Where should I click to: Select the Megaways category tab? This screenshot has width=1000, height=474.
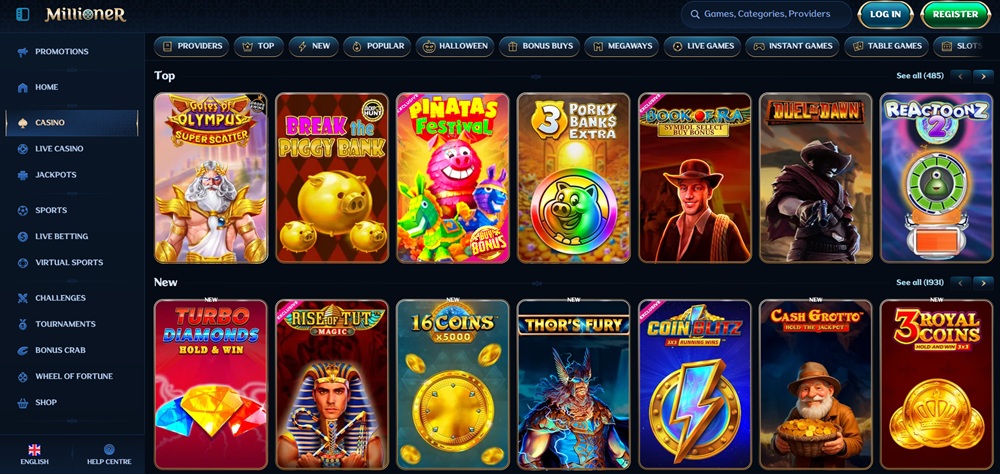[x=621, y=46]
